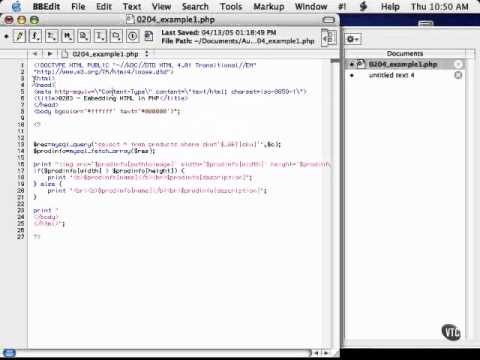Open the text options popup in toolbar
The image size is (480, 360).
(52, 36)
